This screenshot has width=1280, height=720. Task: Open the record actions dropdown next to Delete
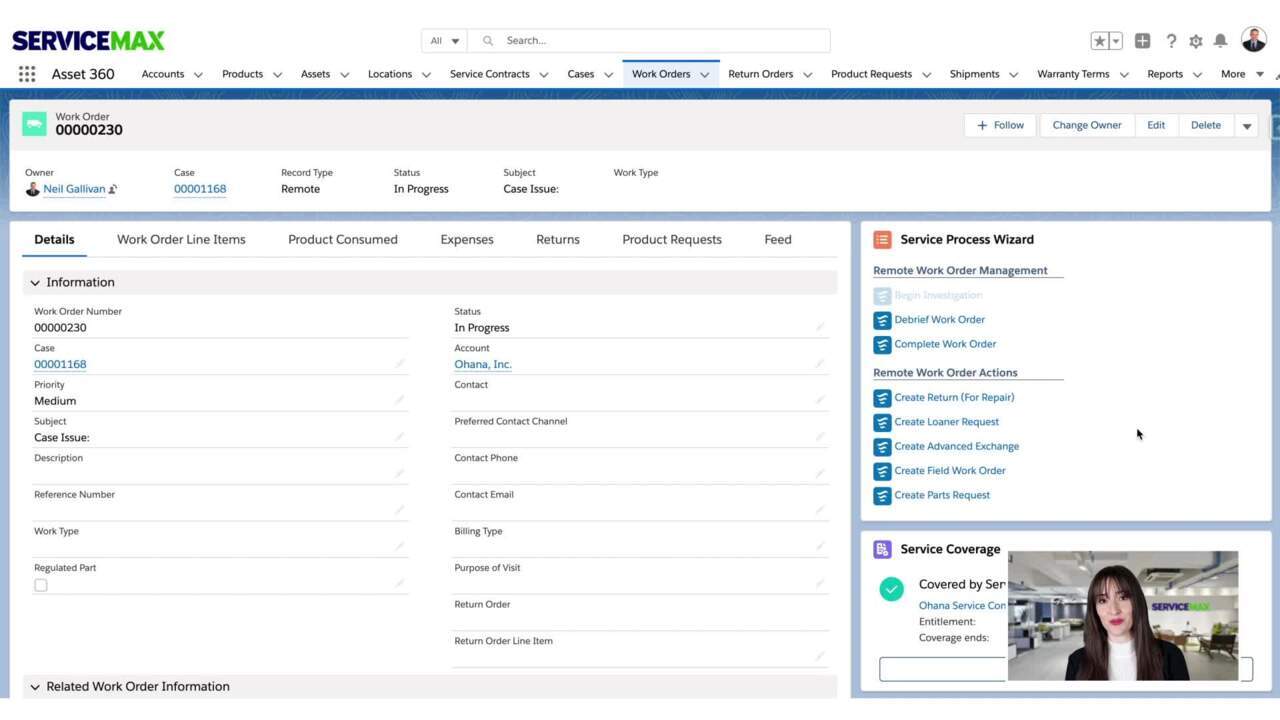[x=1247, y=126]
